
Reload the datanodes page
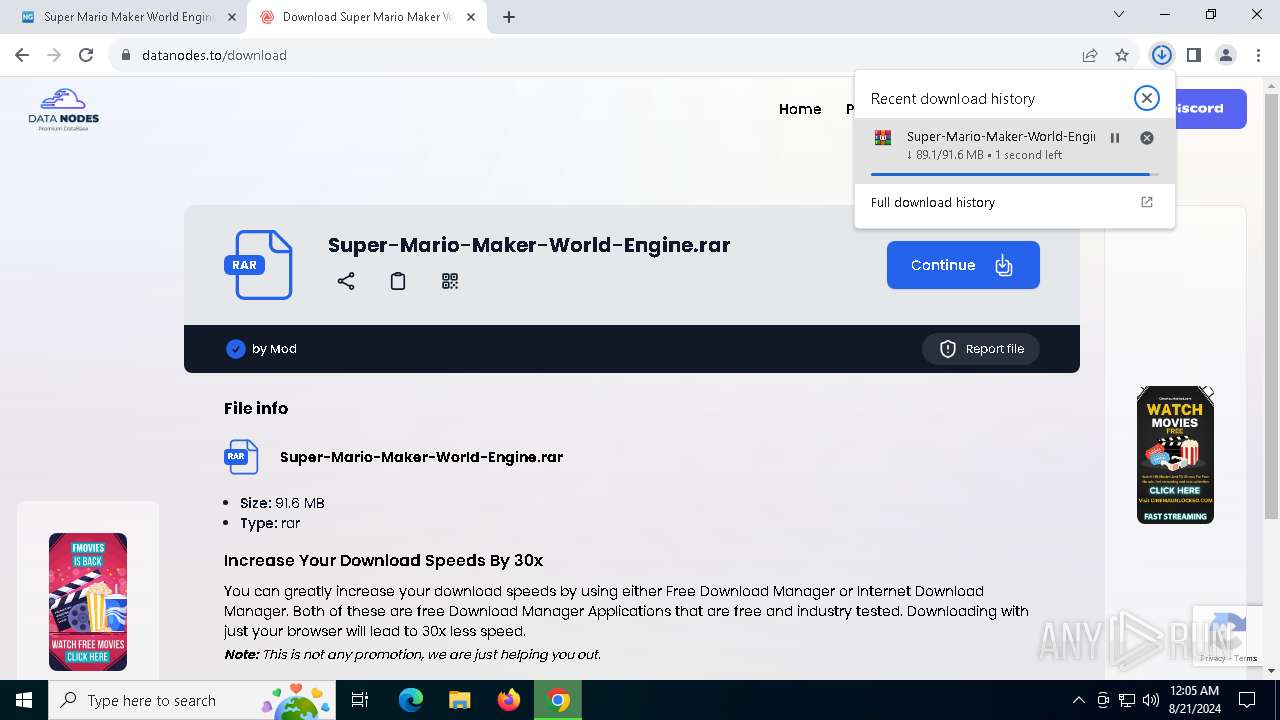[86, 55]
